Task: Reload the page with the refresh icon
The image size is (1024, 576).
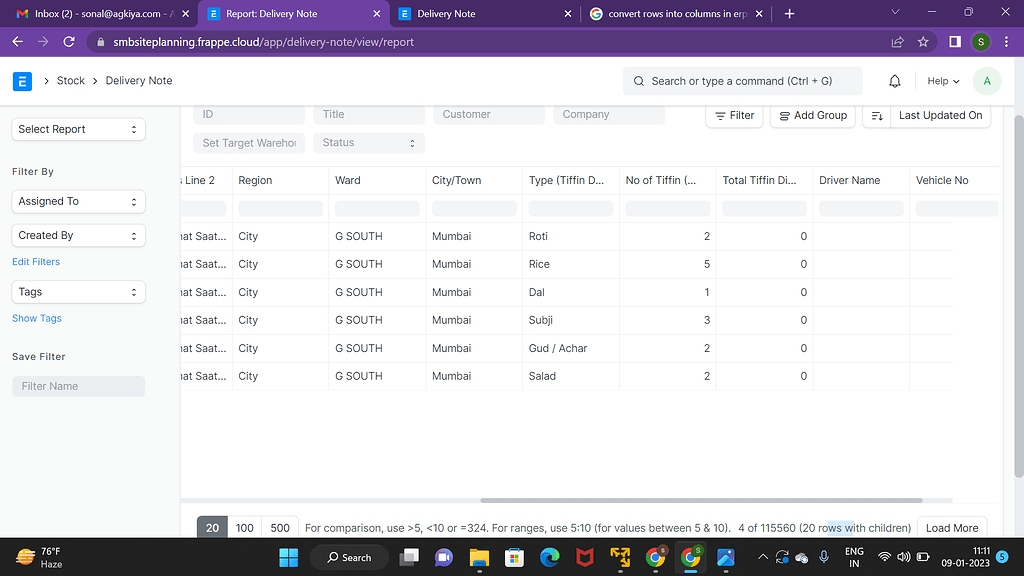Action: pyautogui.click(x=68, y=42)
